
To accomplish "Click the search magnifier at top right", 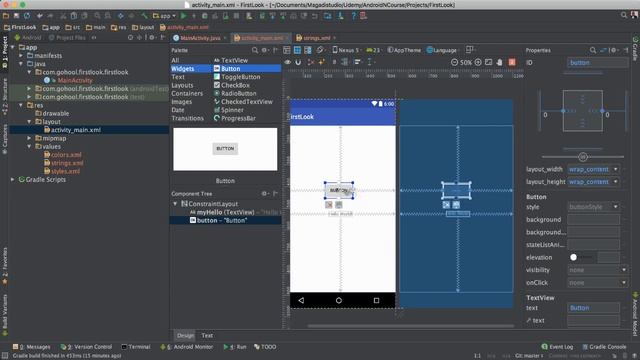I will (x=624, y=15).
